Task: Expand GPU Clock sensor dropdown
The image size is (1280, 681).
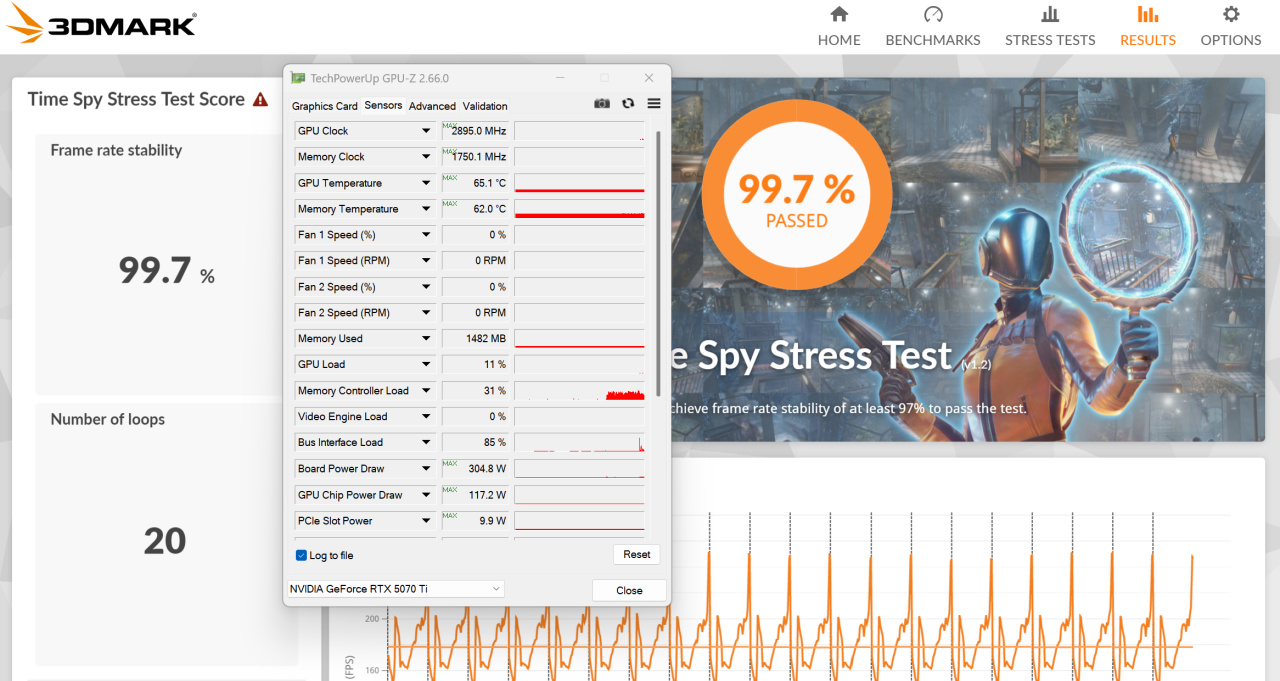Action: coord(426,131)
